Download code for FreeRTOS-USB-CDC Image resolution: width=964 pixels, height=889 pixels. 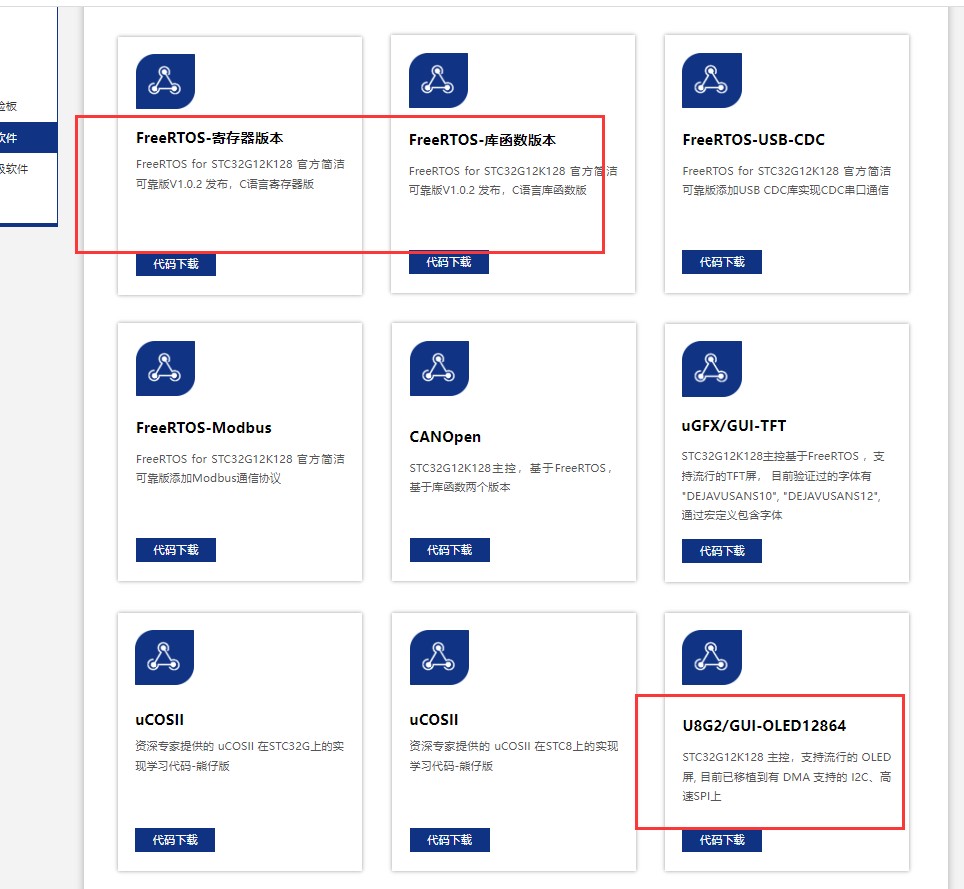(x=722, y=263)
